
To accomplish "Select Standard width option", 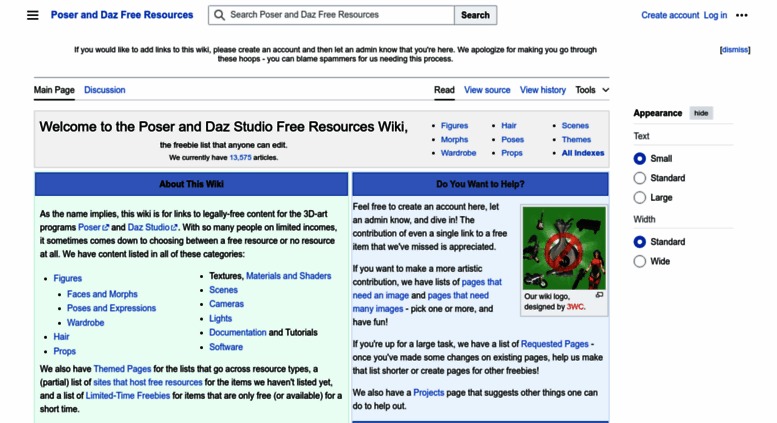I will [639, 242].
